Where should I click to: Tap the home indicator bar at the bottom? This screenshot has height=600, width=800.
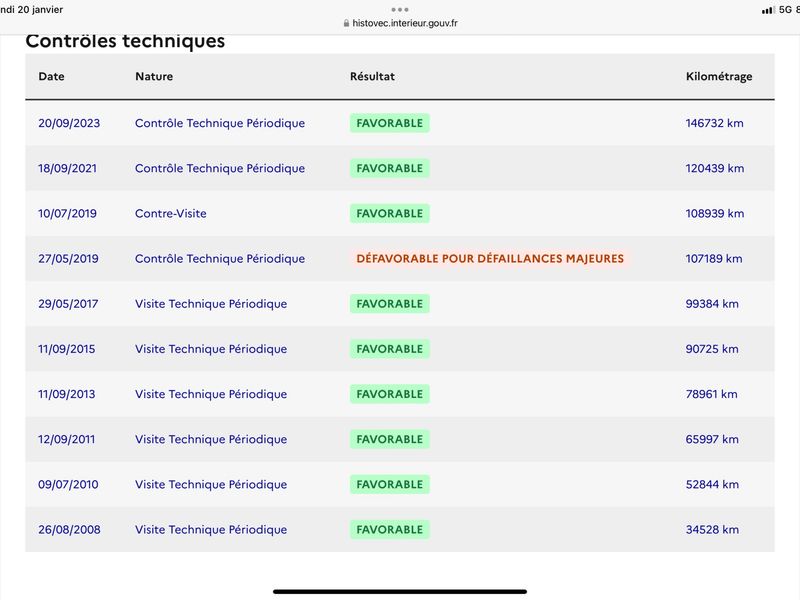400,591
